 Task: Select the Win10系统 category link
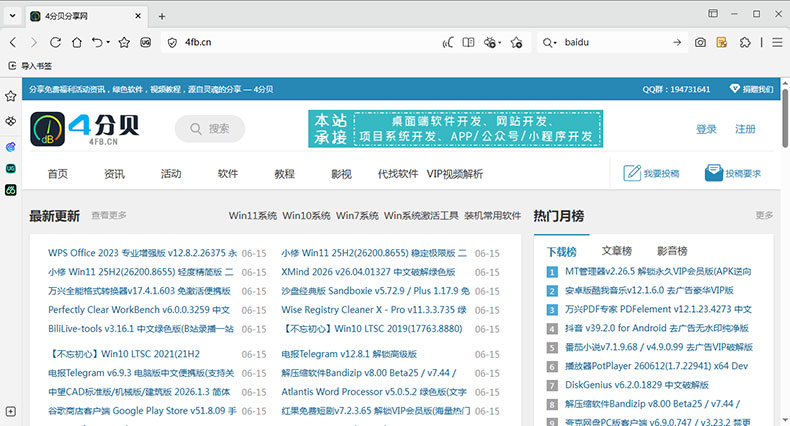(x=306, y=216)
